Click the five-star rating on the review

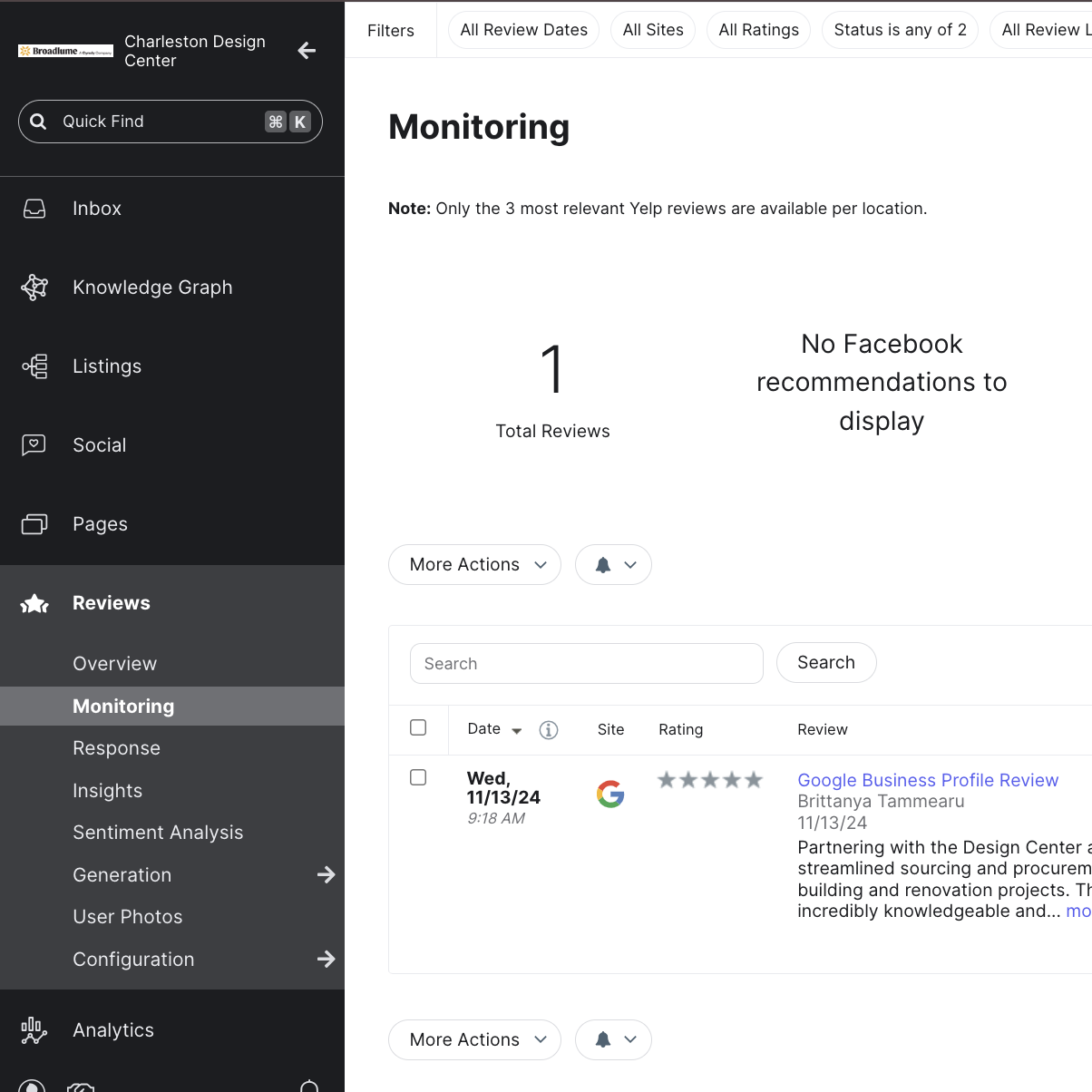pos(710,778)
